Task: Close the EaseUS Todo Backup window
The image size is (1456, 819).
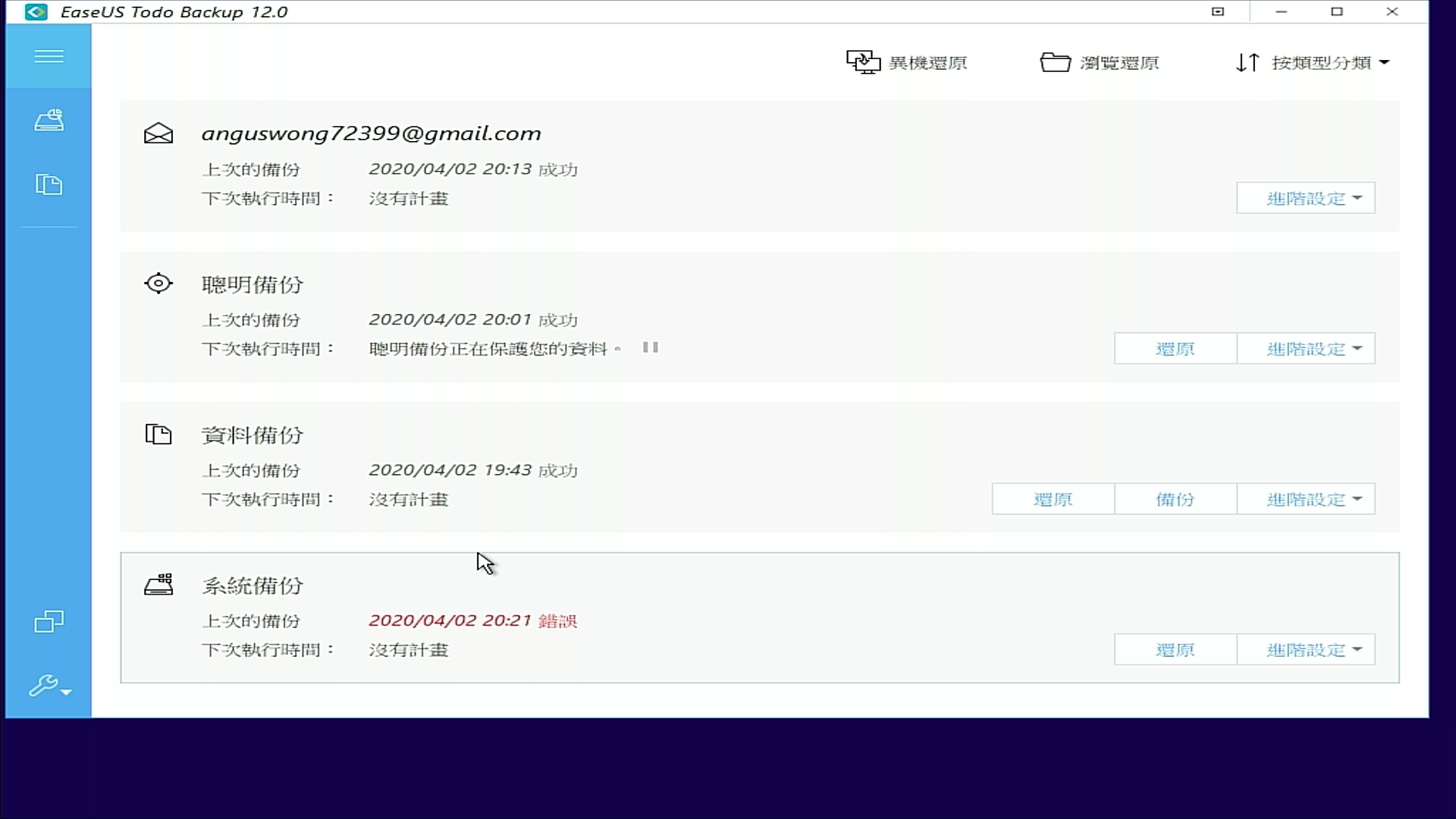Action: click(x=1392, y=11)
